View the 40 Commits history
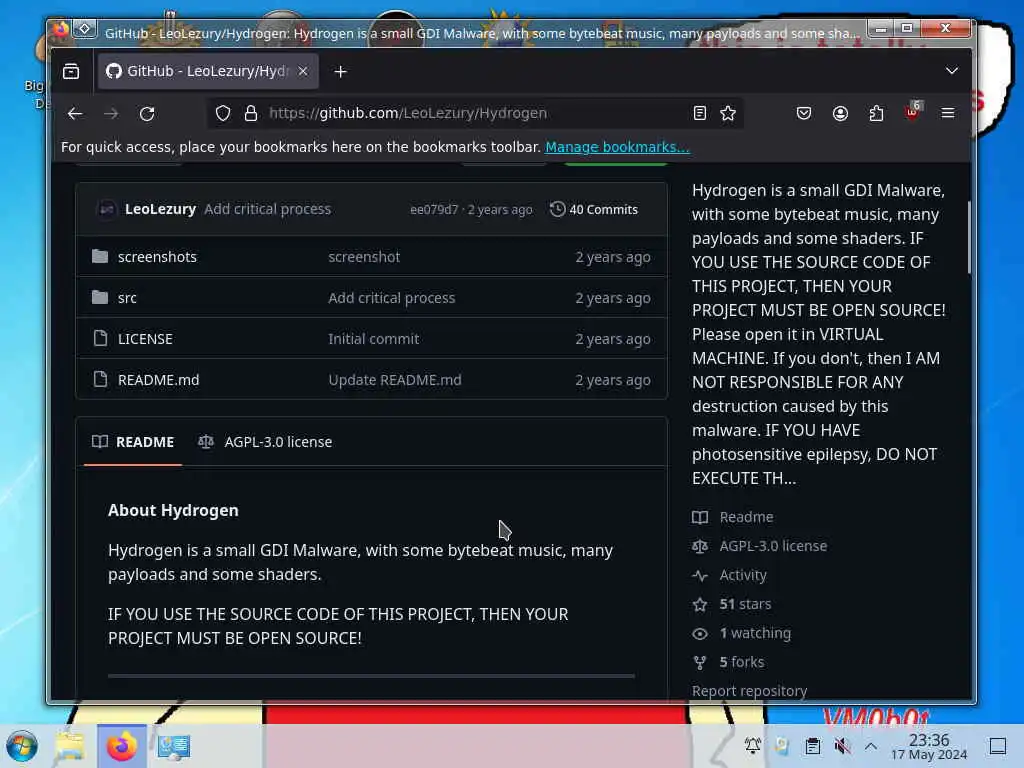The height and width of the screenshot is (768, 1024). click(594, 210)
